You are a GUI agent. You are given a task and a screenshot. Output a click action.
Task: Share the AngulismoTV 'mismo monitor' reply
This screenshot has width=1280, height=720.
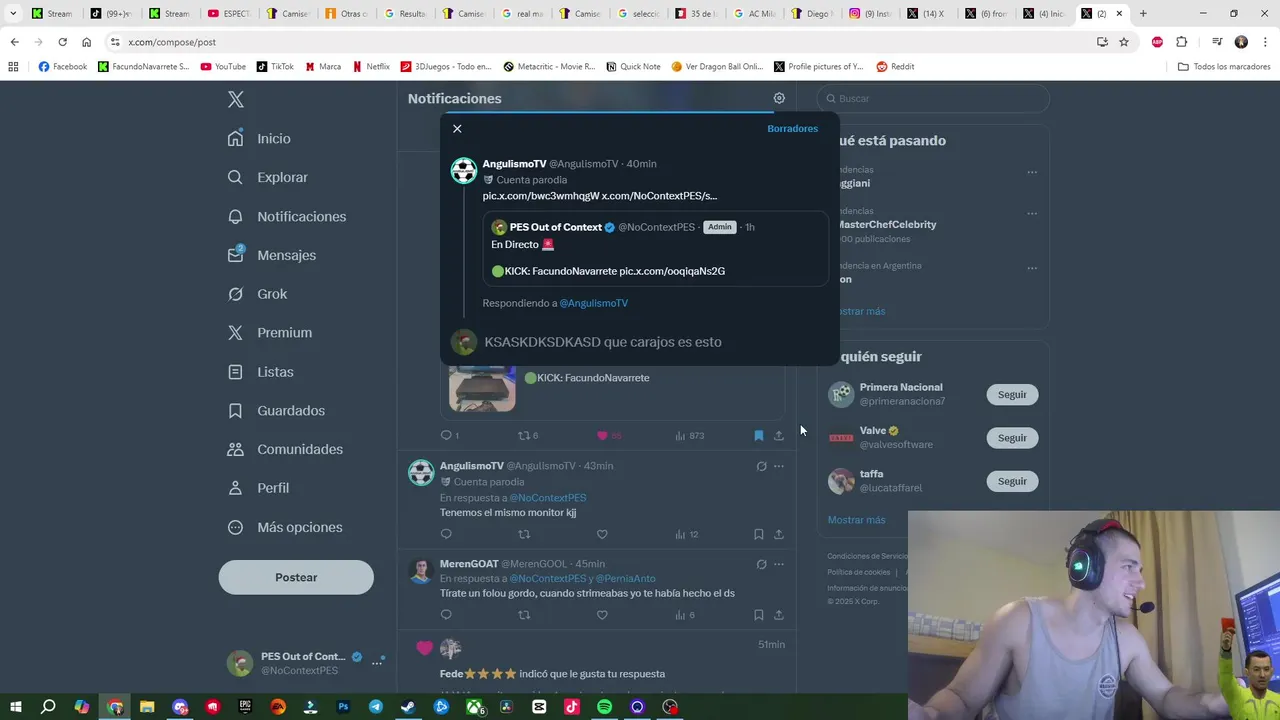779,534
